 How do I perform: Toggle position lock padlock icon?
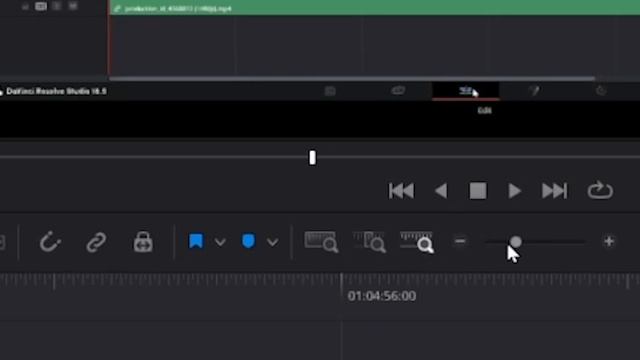[143, 242]
